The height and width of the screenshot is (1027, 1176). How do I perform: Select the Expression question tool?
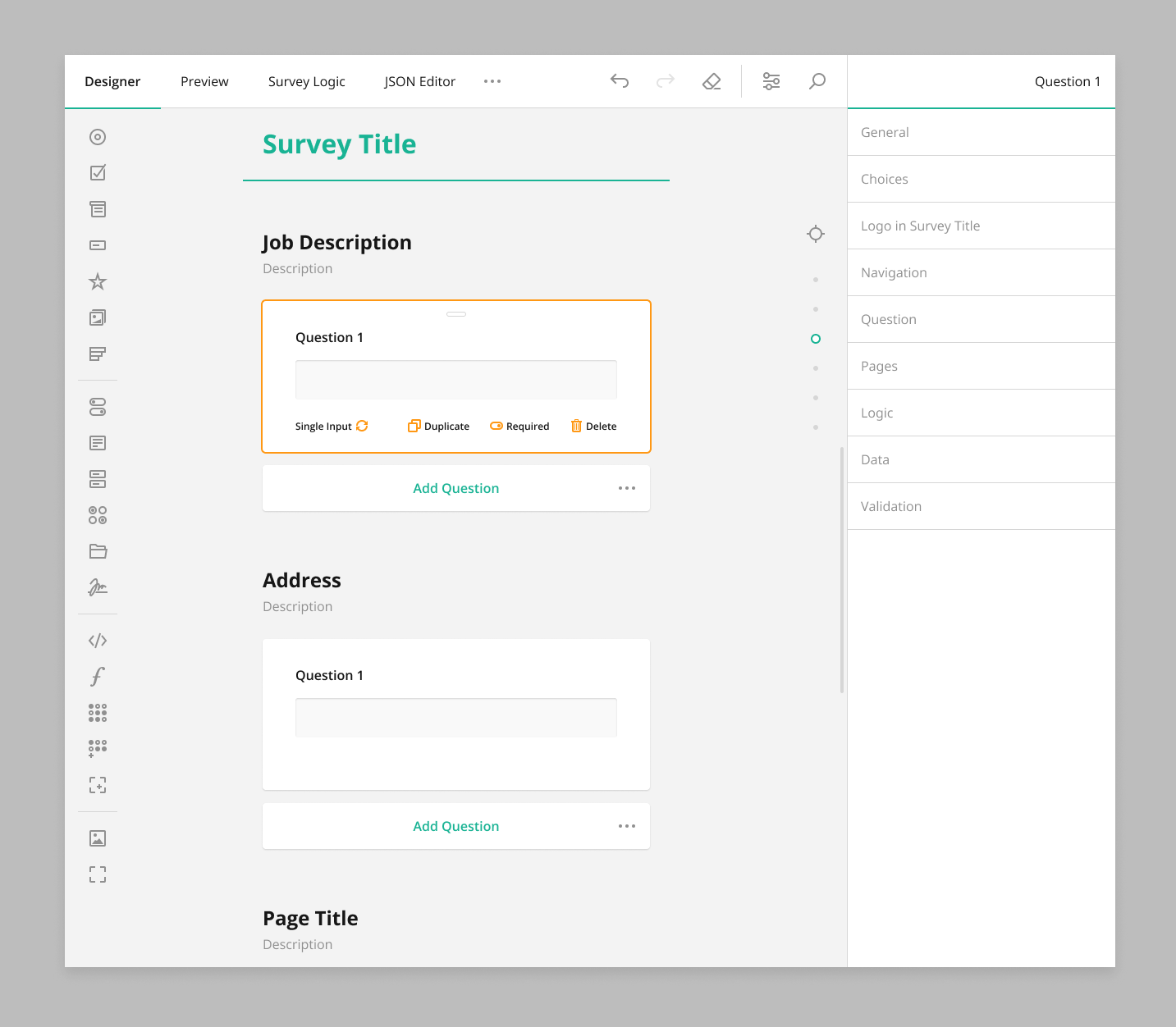97,676
